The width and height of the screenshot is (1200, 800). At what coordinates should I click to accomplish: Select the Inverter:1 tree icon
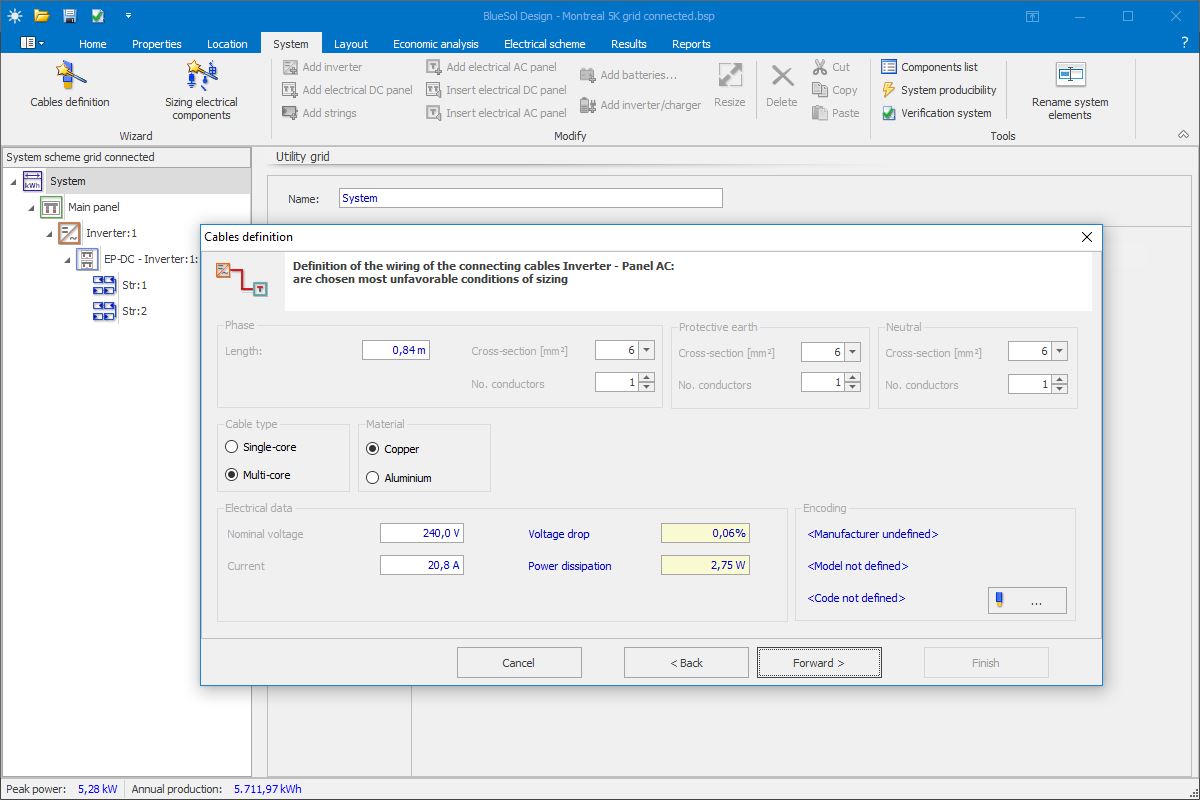click(69, 233)
